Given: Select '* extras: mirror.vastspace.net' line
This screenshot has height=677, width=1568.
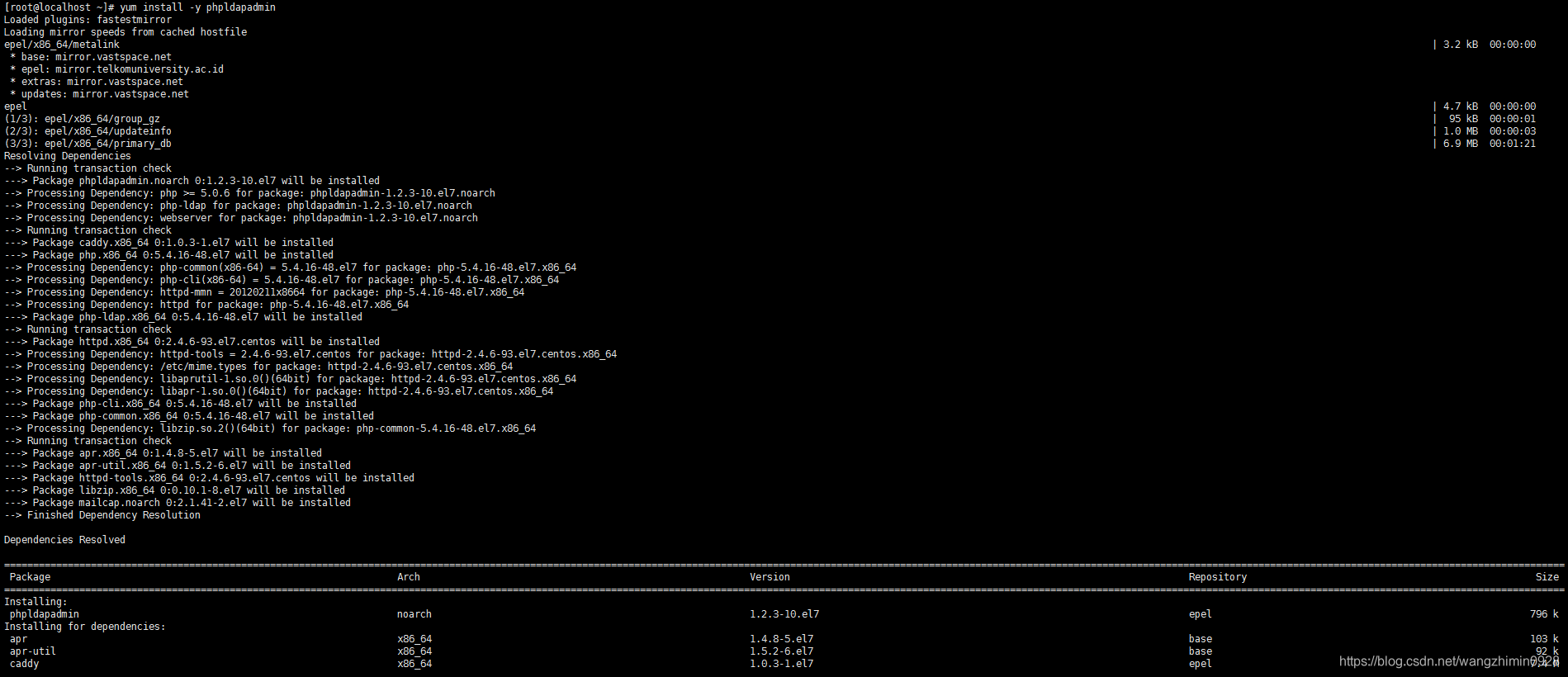Looking at the screenshot, I should [97, 82].
